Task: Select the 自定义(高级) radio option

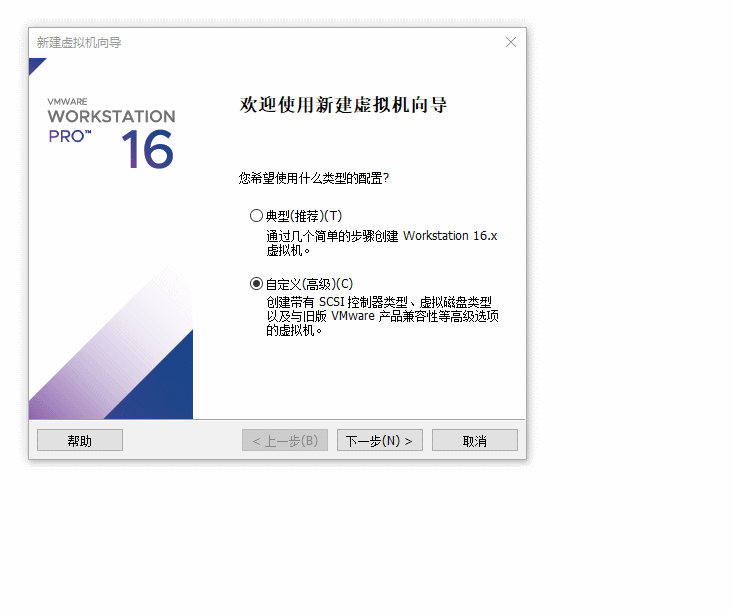Action: tap(256, 283)
